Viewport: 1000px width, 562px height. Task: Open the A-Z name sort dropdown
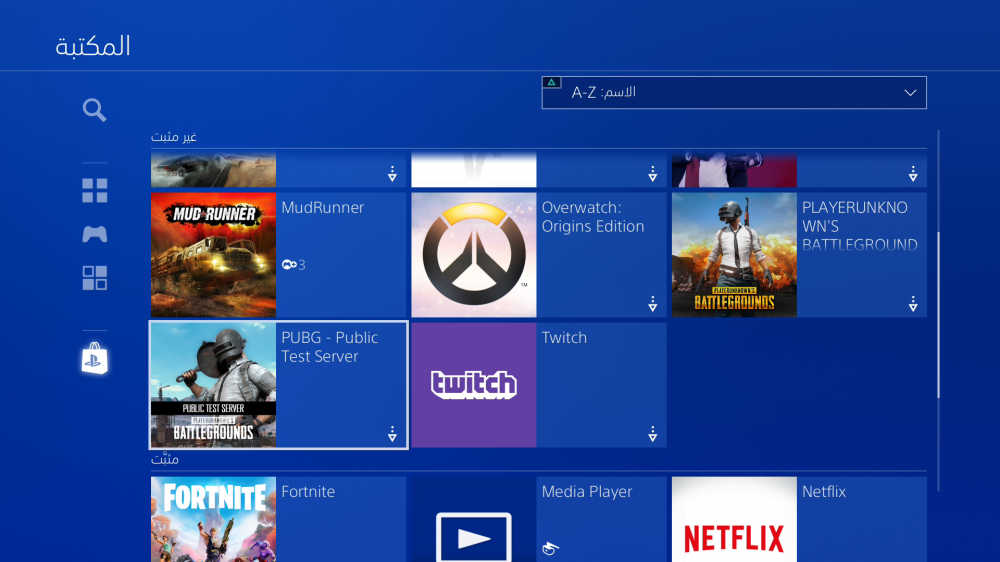coord(734,92)
